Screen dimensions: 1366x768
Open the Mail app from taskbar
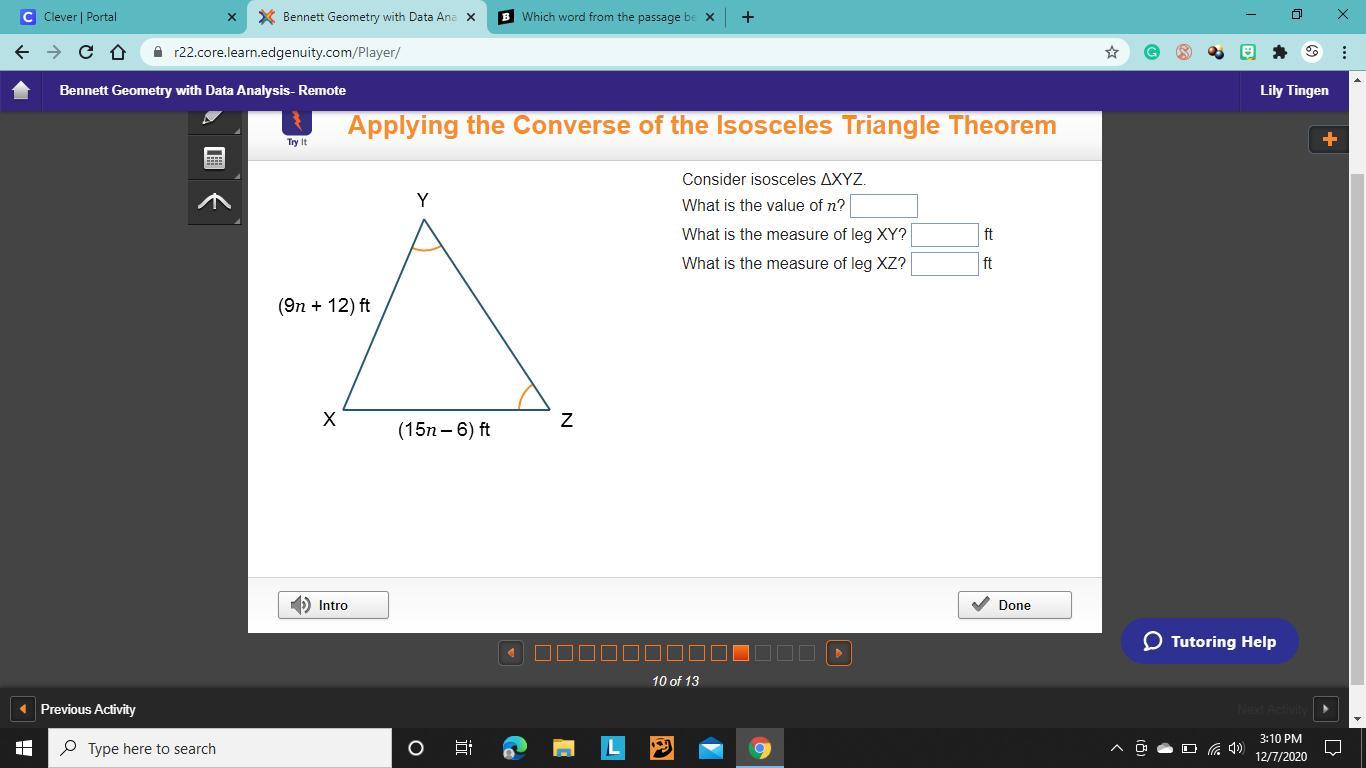(711, 748)
